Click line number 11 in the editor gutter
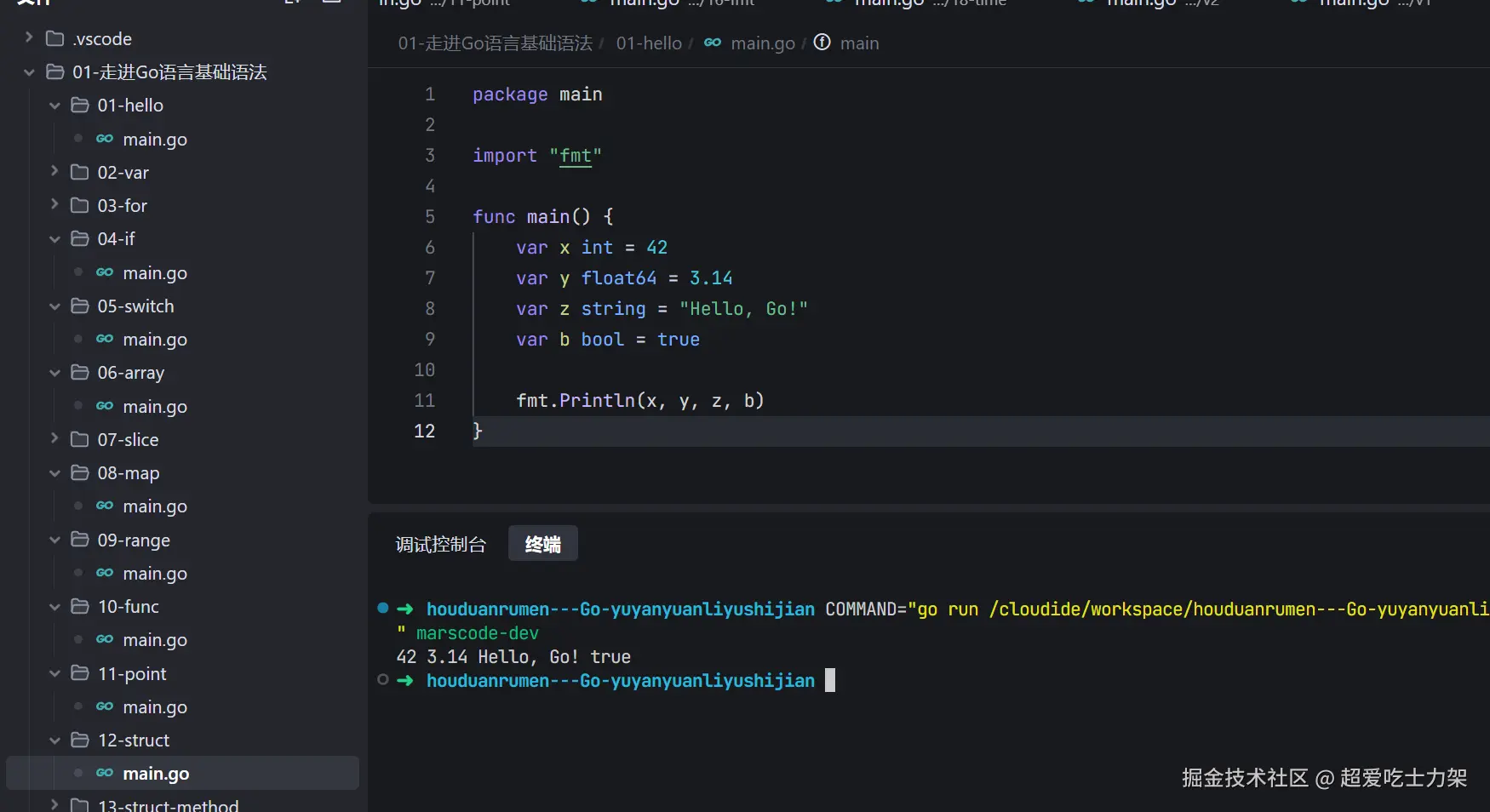This screenshot has height=812, width=1490. (424, 400)
